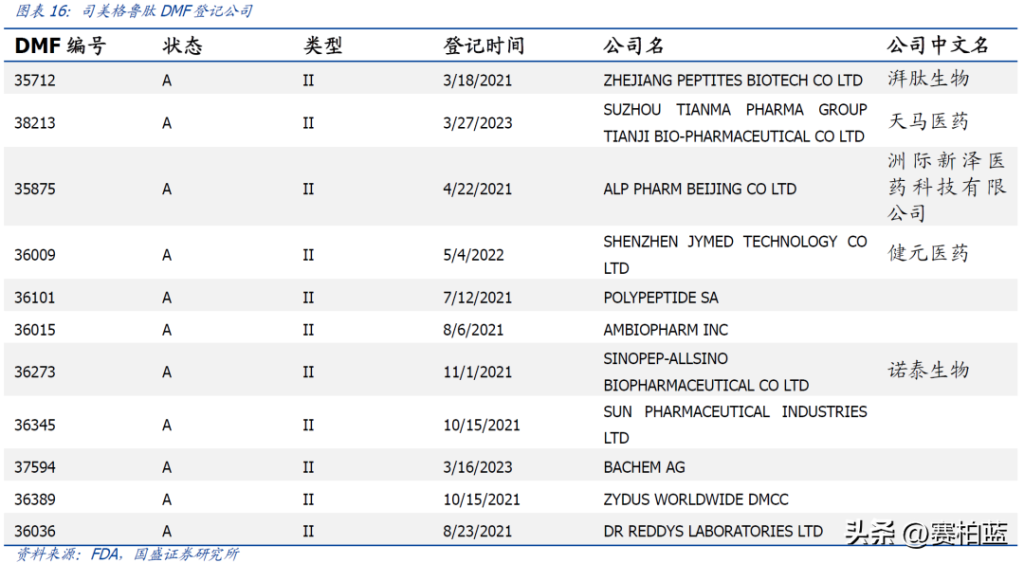Select the DMF number 38213 cell

tap(35, 123)
